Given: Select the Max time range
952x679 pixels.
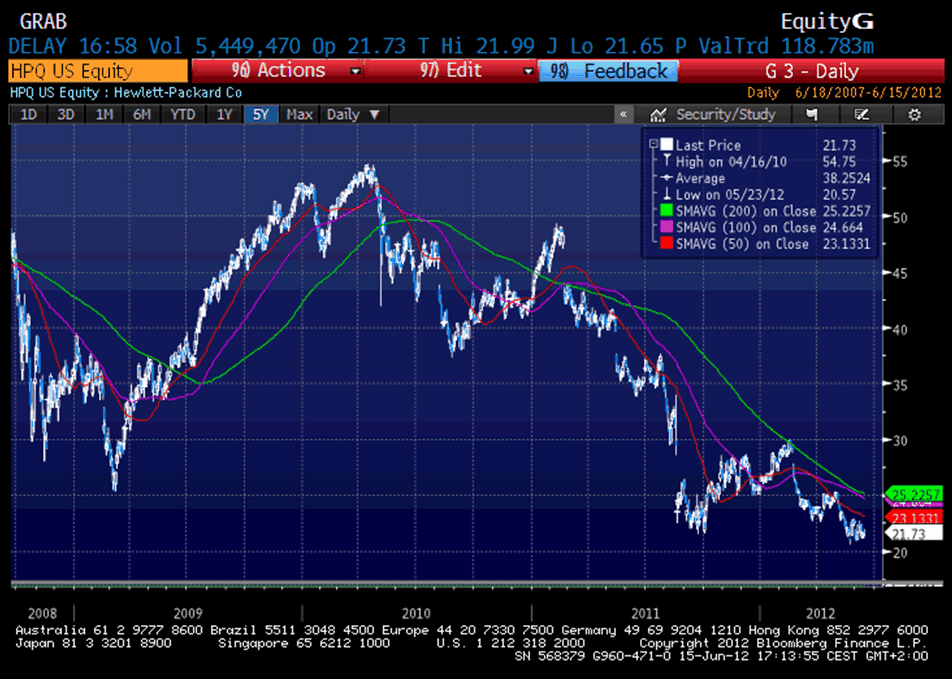Looking at the screenshot, I should (299, 114).
